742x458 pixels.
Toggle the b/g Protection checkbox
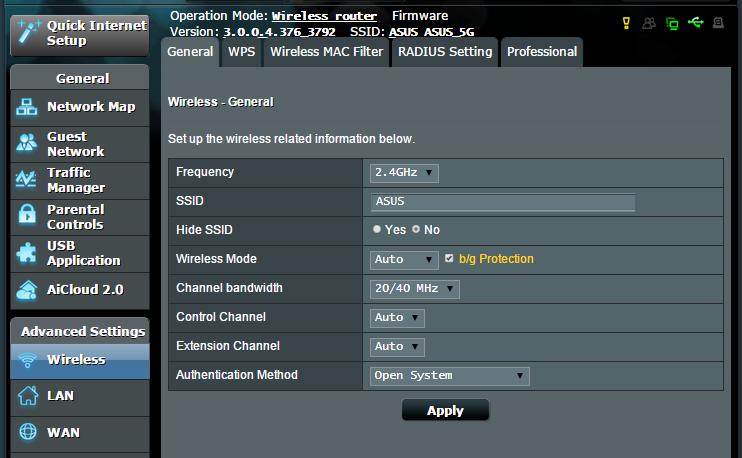449,258
